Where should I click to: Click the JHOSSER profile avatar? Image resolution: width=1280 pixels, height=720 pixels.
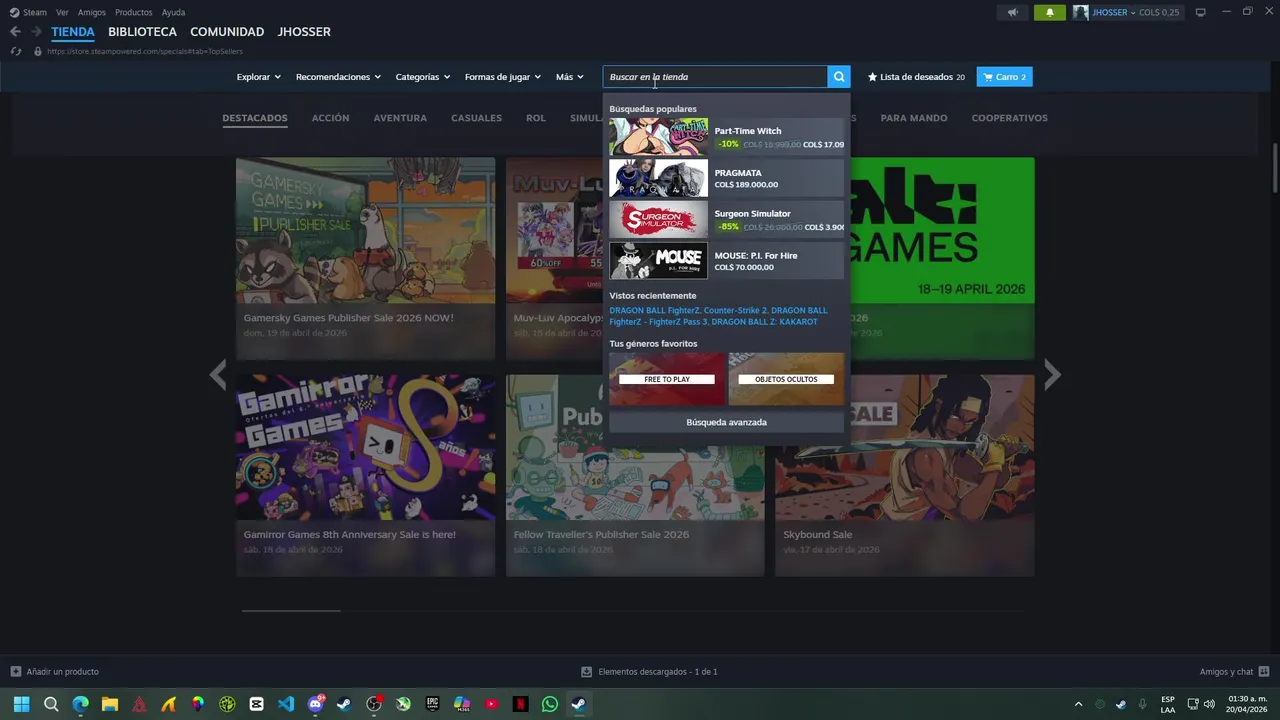click(1081, 12)
